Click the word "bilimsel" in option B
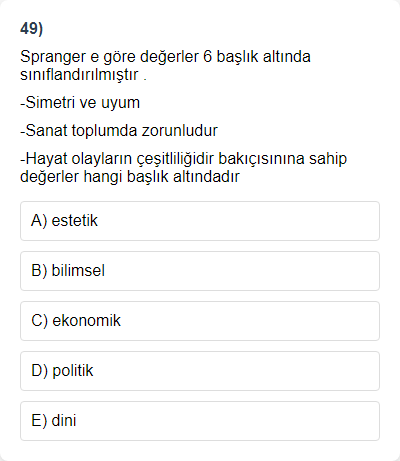400x461 pixels. pyautogui.click(x=78, y=270)
